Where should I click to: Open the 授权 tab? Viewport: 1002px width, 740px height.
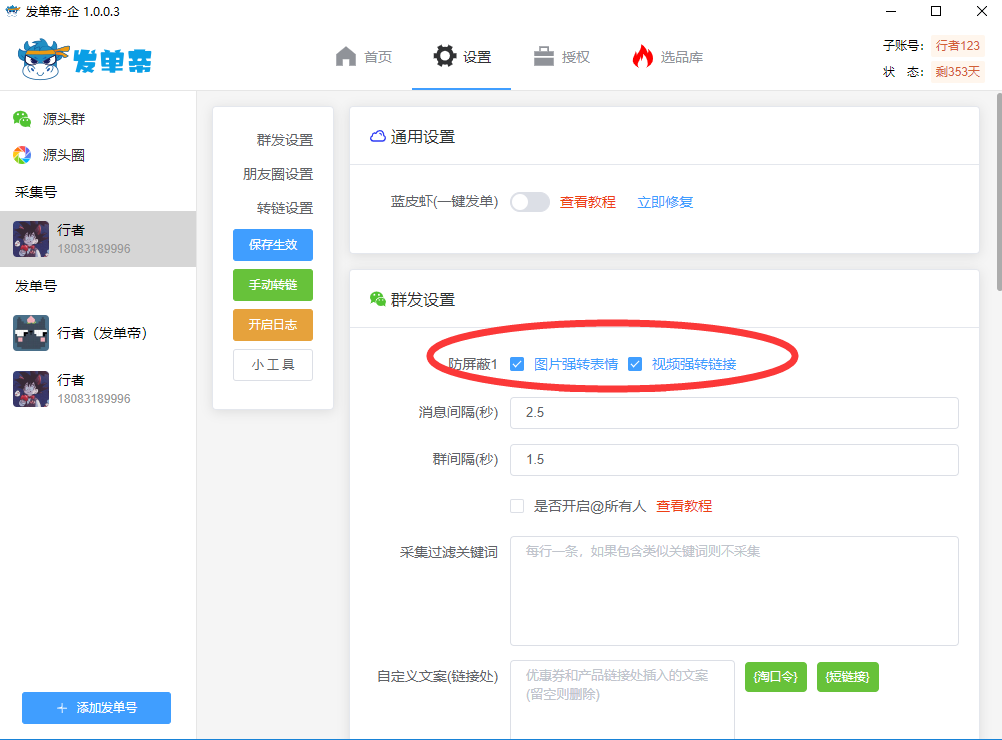pos(562,57)
